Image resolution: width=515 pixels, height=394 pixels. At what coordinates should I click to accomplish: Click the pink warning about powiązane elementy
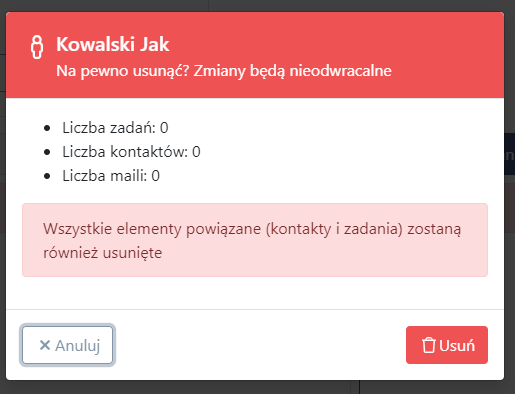coord(255,240)
